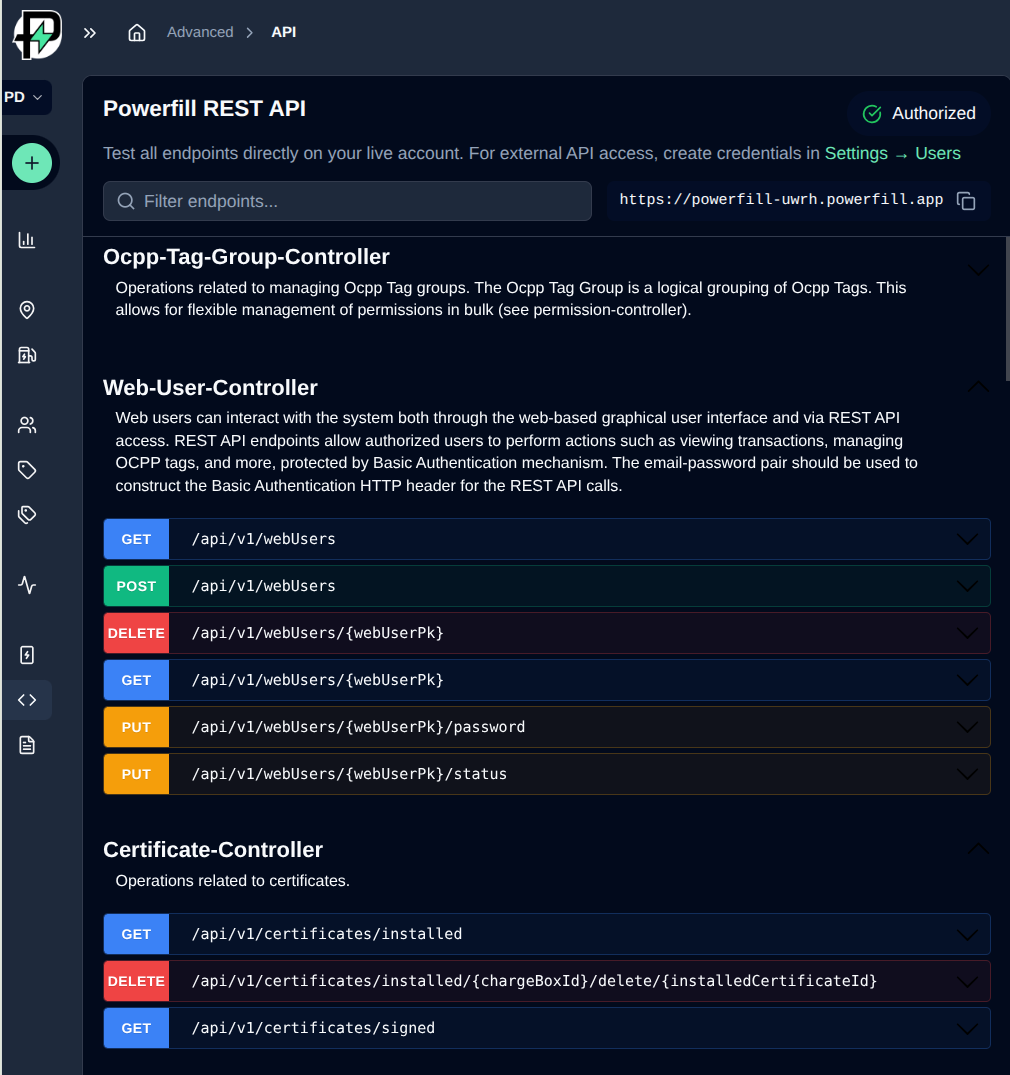Expand the Ocpp-Tag-Group-Controller section

pyautogui.click(x=977, y=268)
